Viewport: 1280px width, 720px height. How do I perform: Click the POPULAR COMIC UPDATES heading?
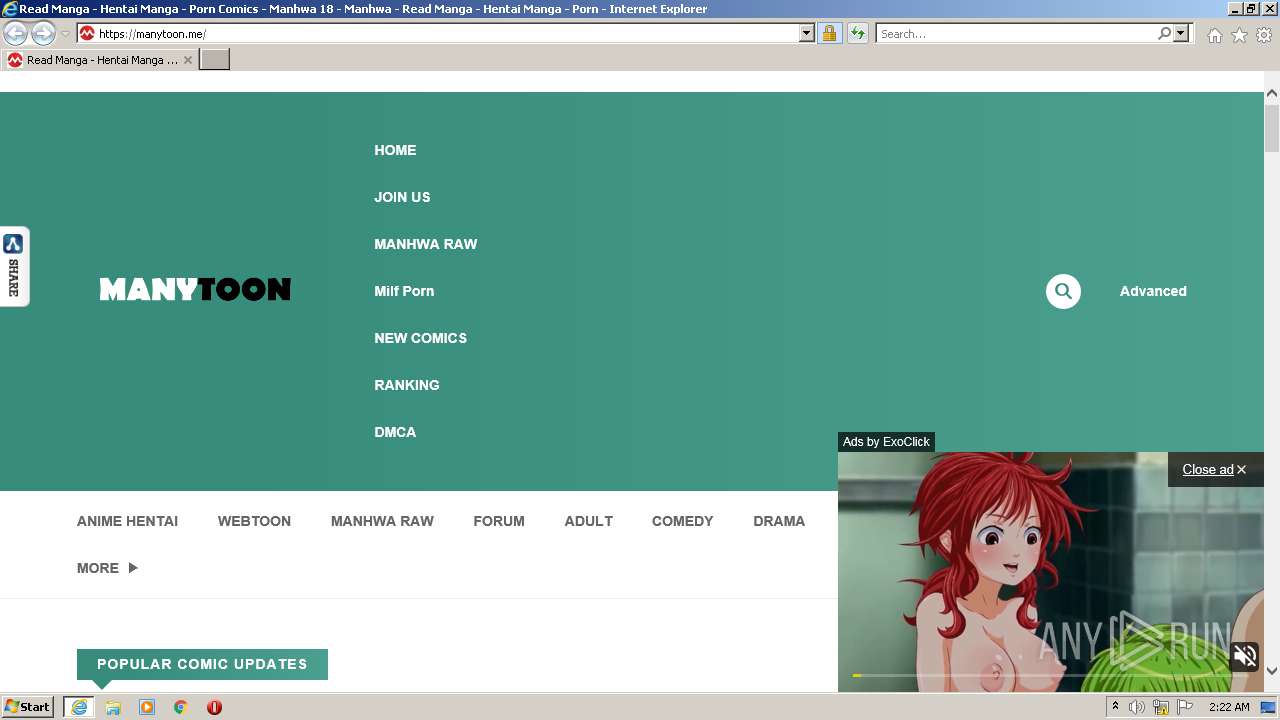(x=202, y=664)
